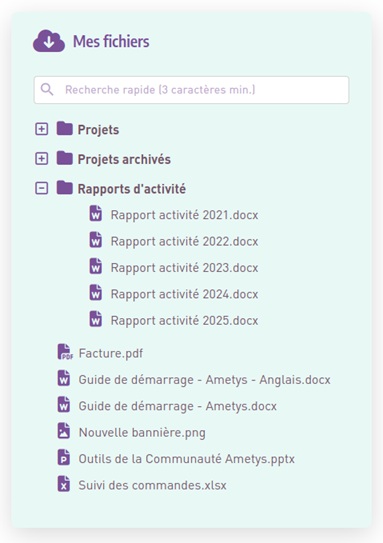Select the Rapports d'activité folder label
Viewport: 383px width, 543px height.
click(x=132, y=189)
